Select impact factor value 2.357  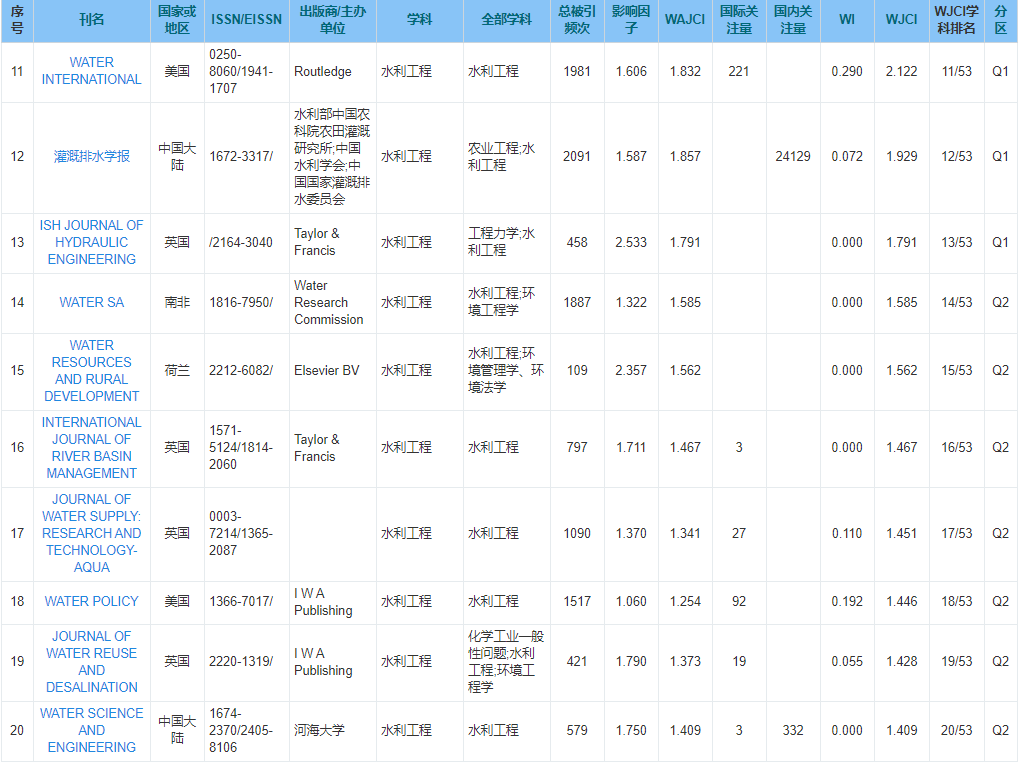tap(631, 371)
